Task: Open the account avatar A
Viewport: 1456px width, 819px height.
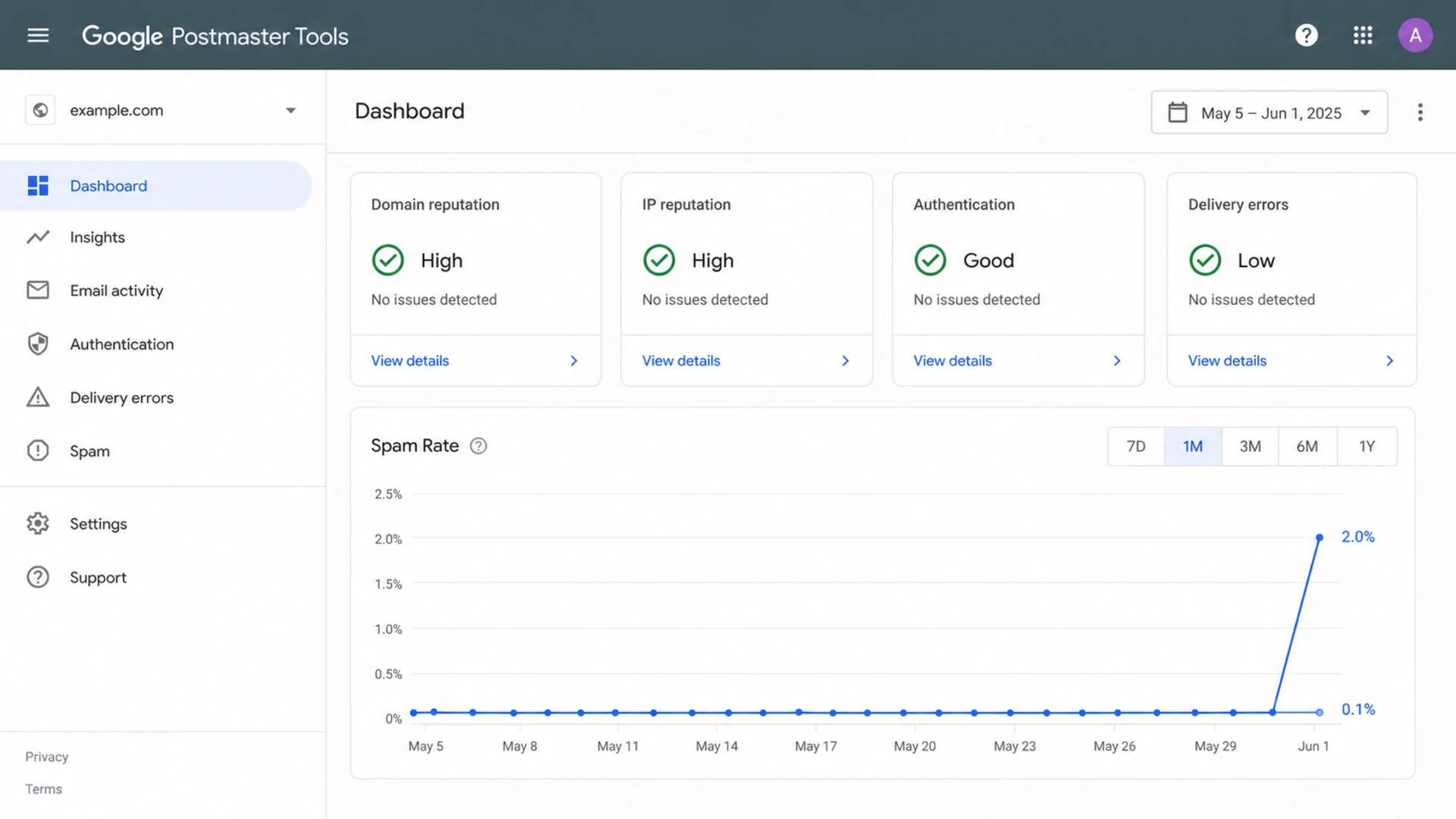Action: point(1415,36)
